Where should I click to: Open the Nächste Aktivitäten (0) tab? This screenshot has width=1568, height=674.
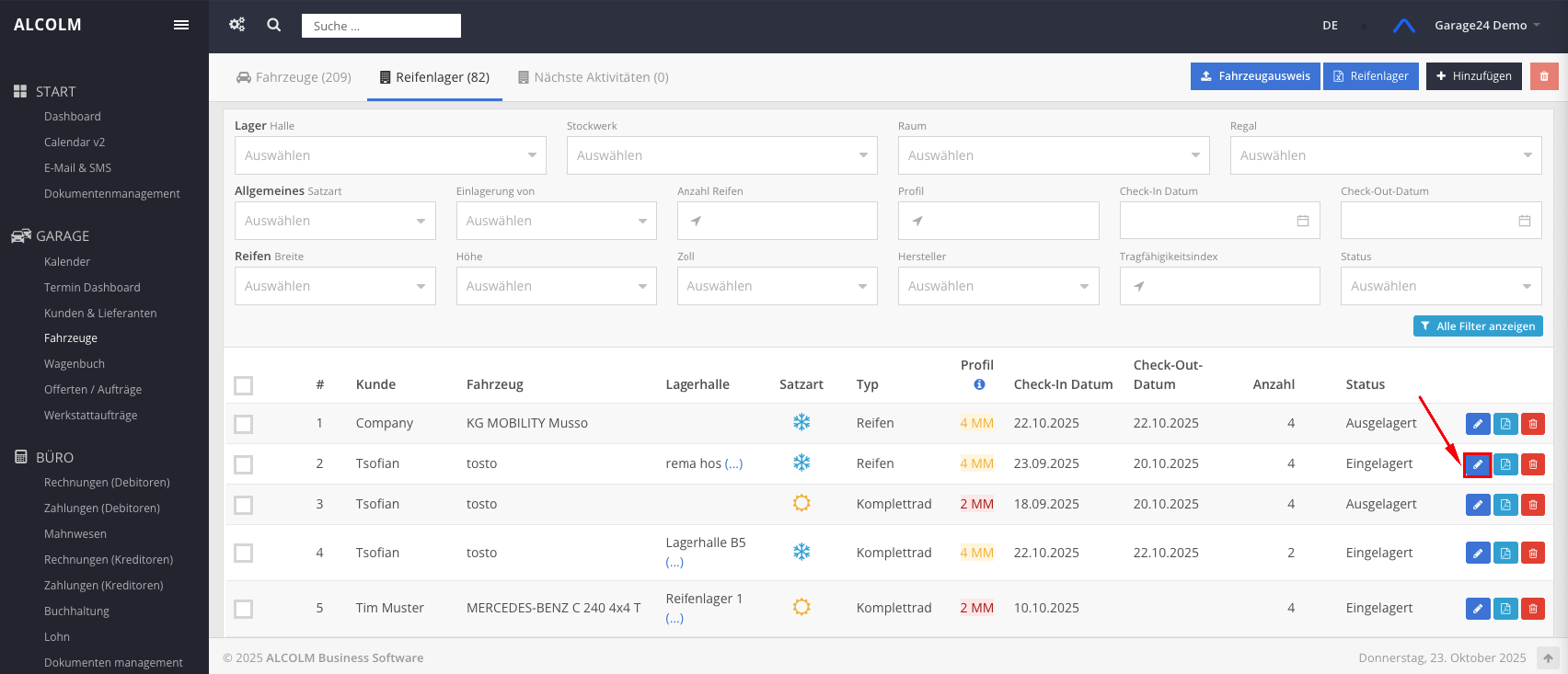(x=593, y=77)
